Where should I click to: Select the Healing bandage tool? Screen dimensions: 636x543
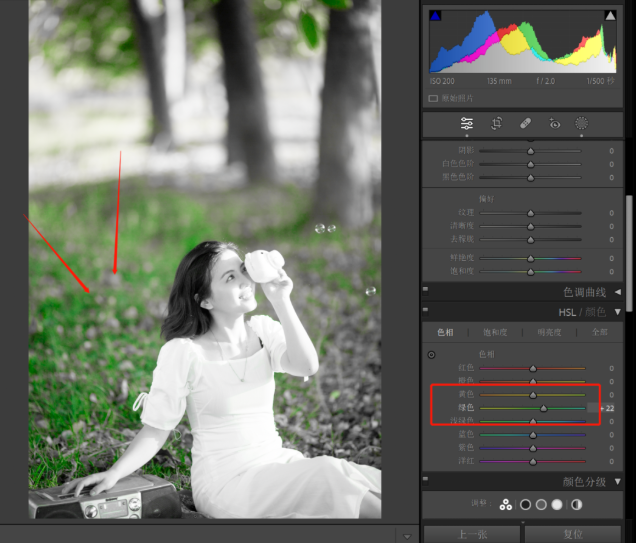tap(525, 123)
